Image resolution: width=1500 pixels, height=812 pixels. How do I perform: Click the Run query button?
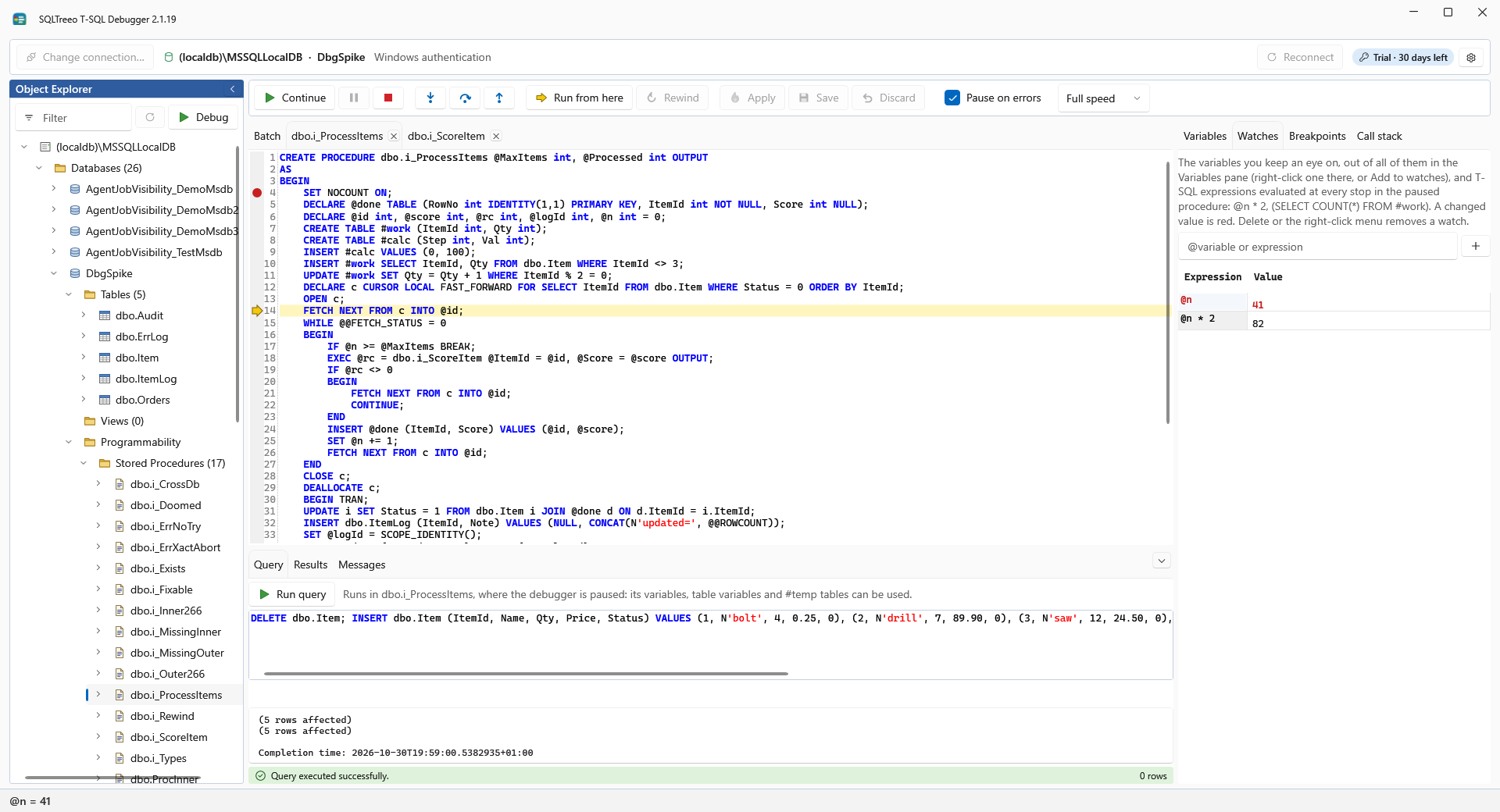point(292,594)
